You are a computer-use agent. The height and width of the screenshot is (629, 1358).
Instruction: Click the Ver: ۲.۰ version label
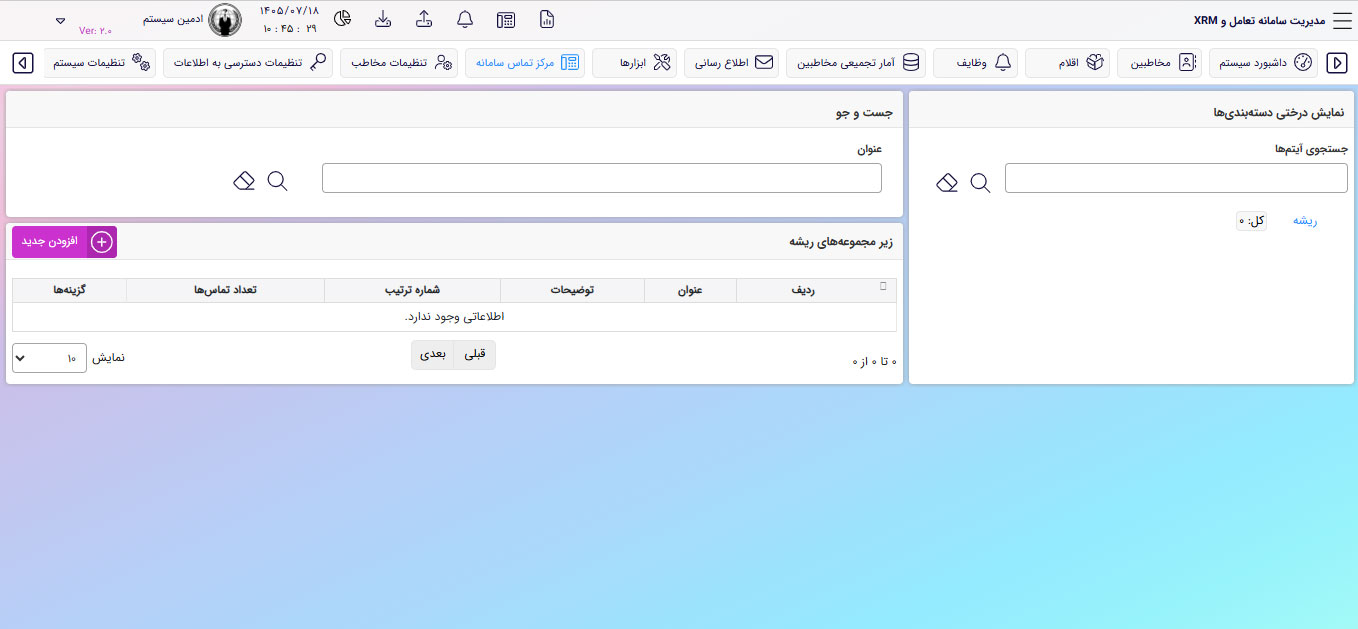96,31
